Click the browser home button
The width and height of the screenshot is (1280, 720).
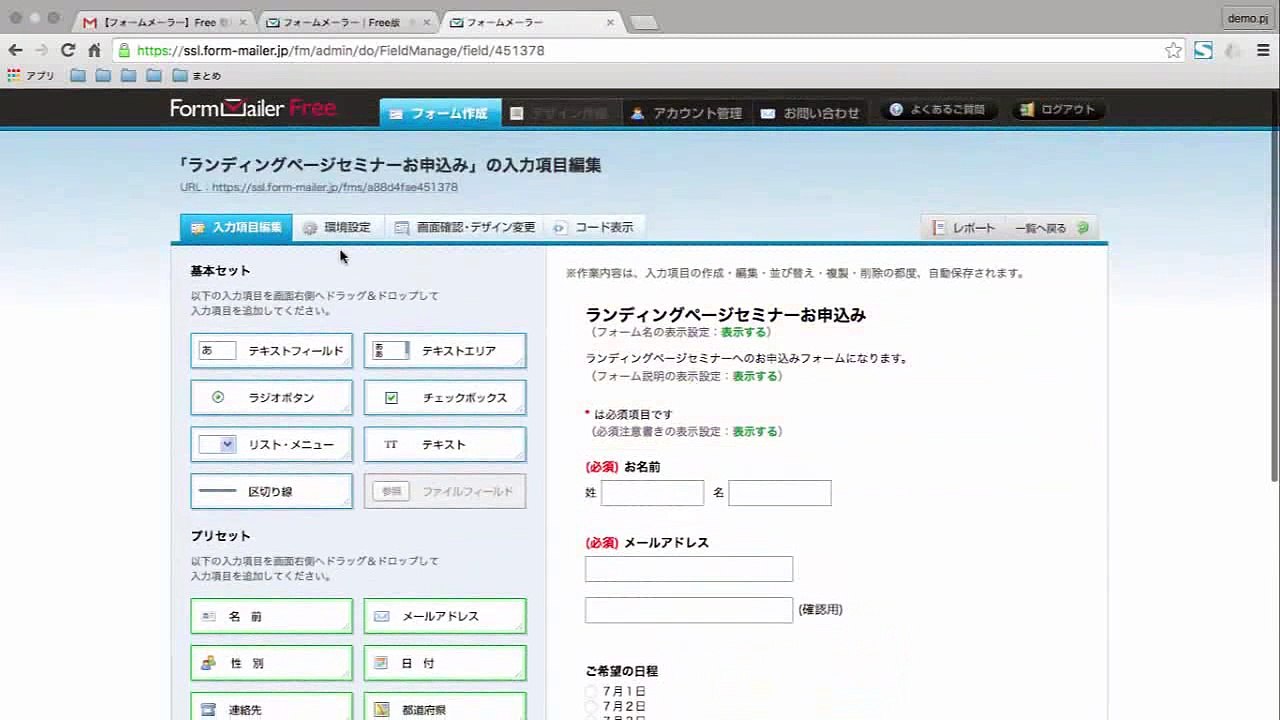pyautogui.click(x=94, y=50)
